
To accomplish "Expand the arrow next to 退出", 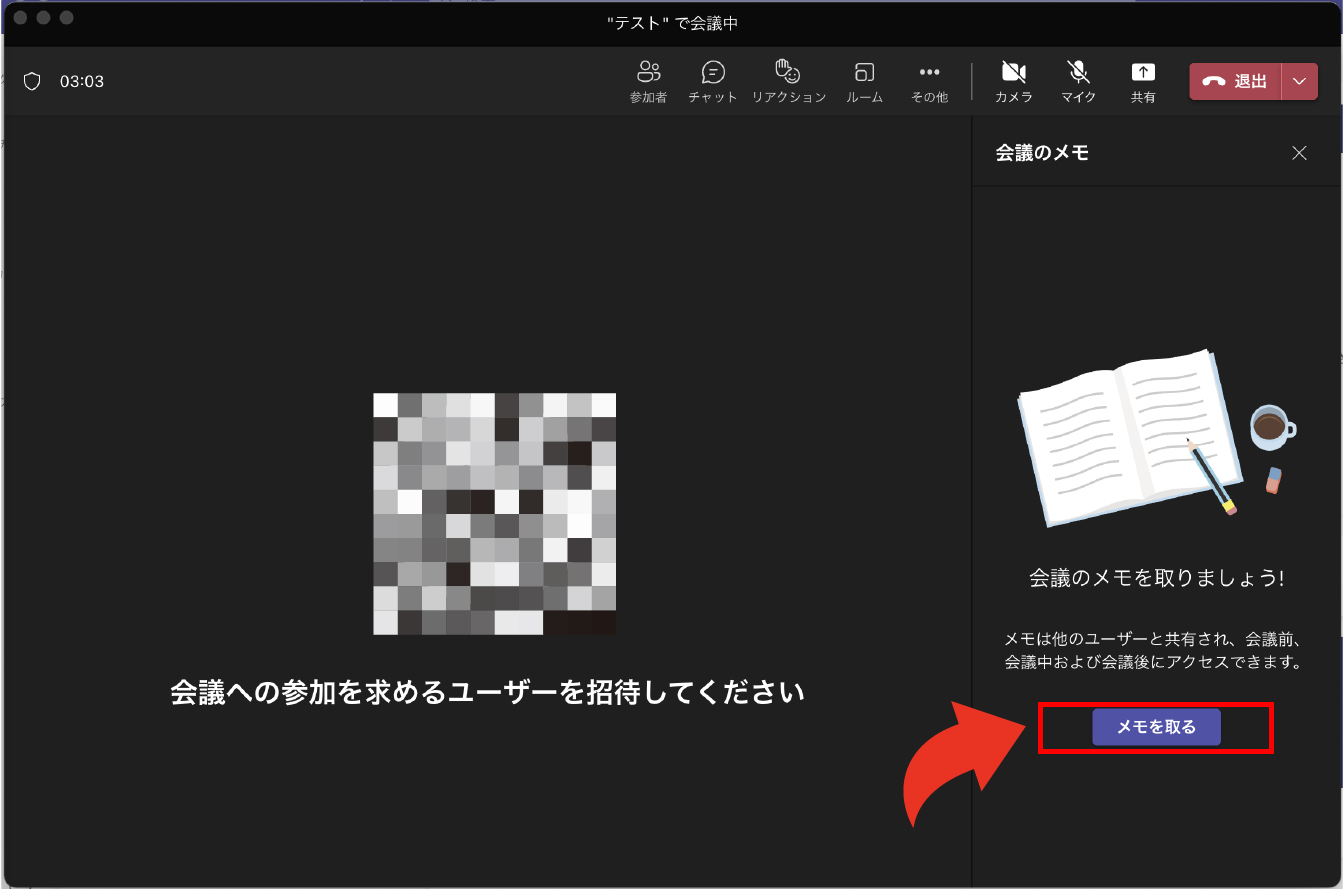I will click(1299, 82).
